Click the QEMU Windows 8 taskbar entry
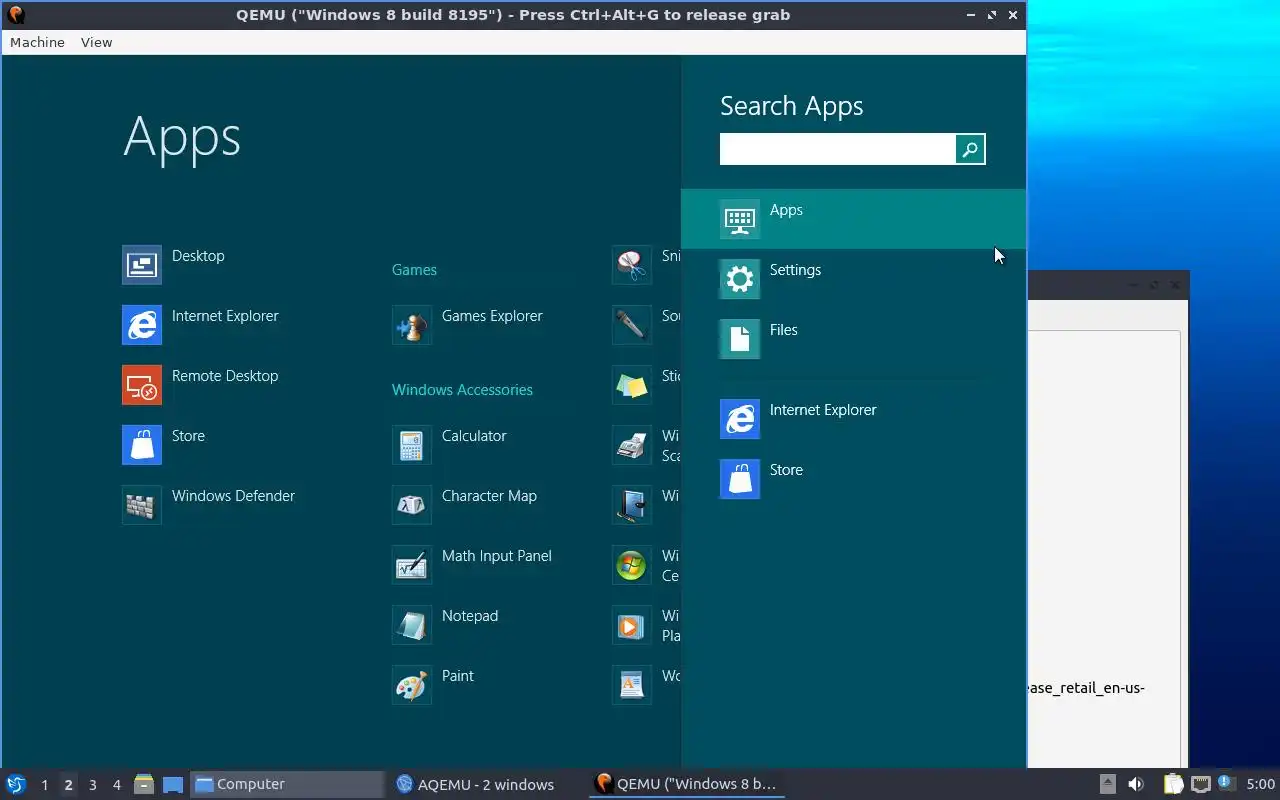The image size is (1280, 800). pyautogui.click(x=687, y=784)
